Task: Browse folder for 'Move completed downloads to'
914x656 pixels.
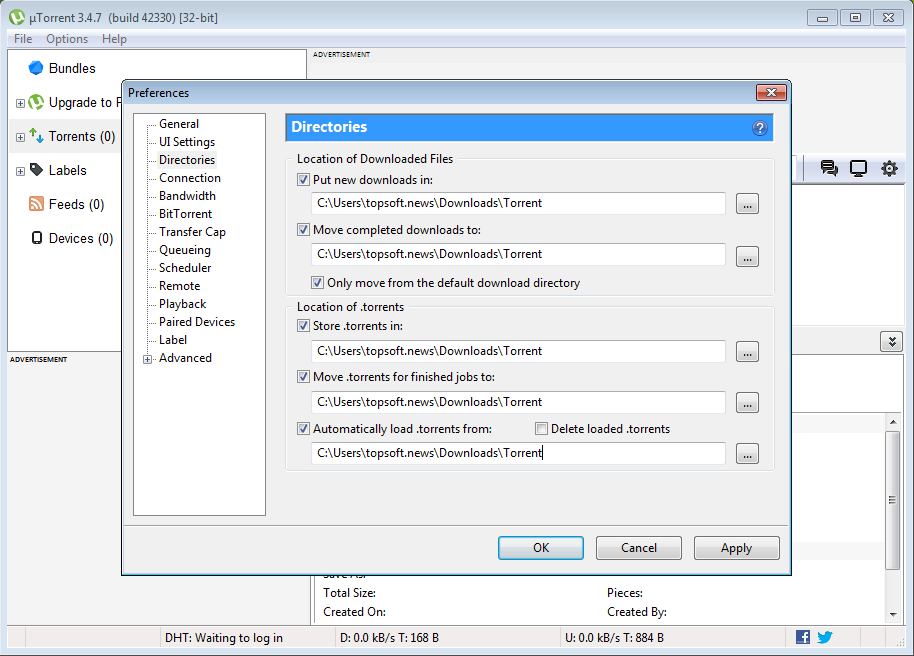Action: (x=747, y=256)
